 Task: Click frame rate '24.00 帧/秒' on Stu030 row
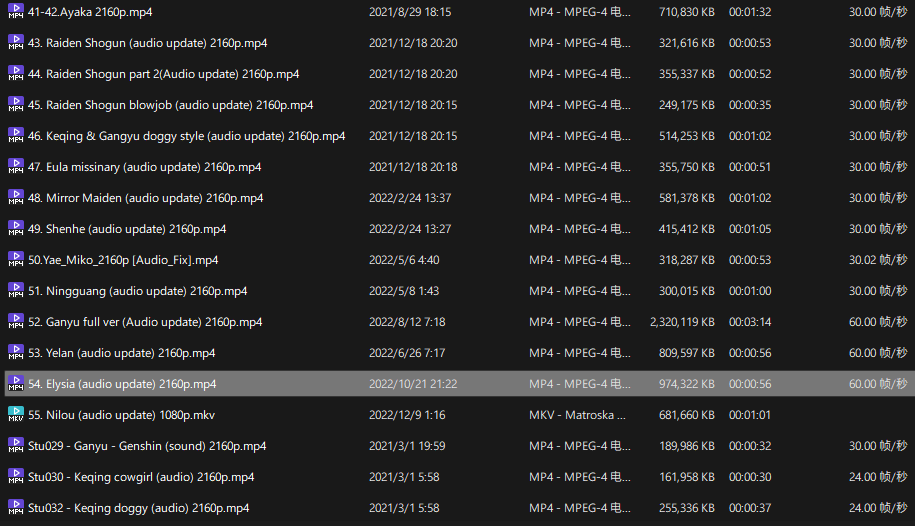[878, 476]
